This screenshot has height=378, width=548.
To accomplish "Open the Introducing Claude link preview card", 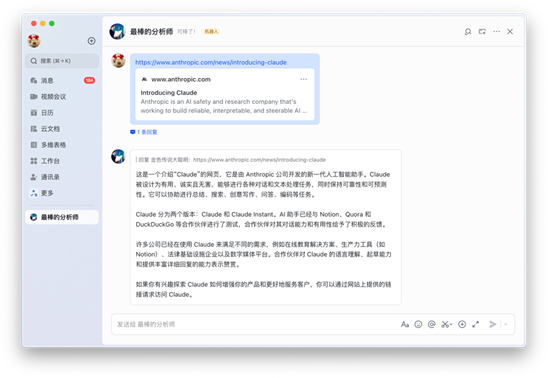I will tap(225, 94).
